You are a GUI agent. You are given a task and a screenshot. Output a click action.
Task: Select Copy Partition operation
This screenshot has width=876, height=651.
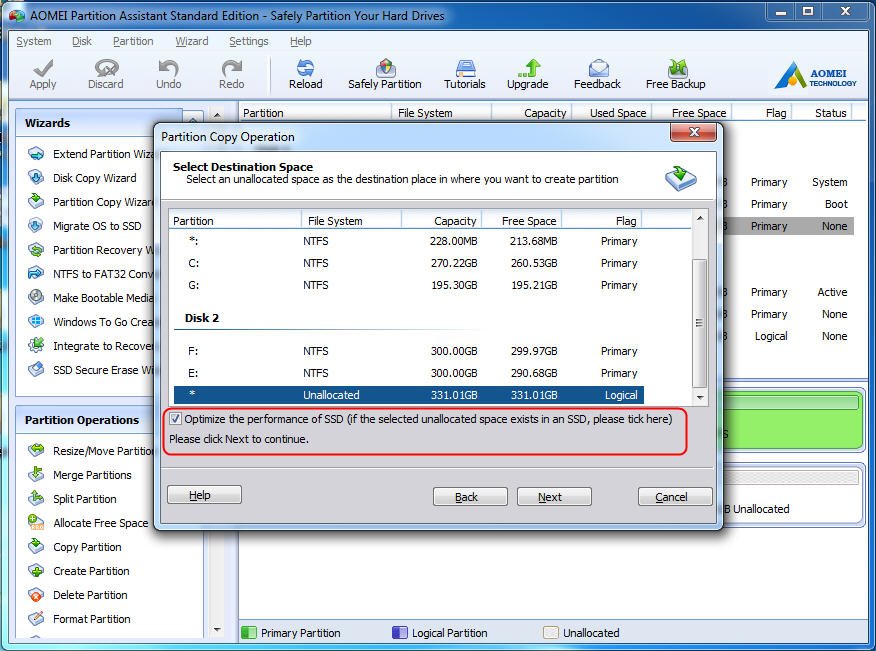[x=75, y=547]
